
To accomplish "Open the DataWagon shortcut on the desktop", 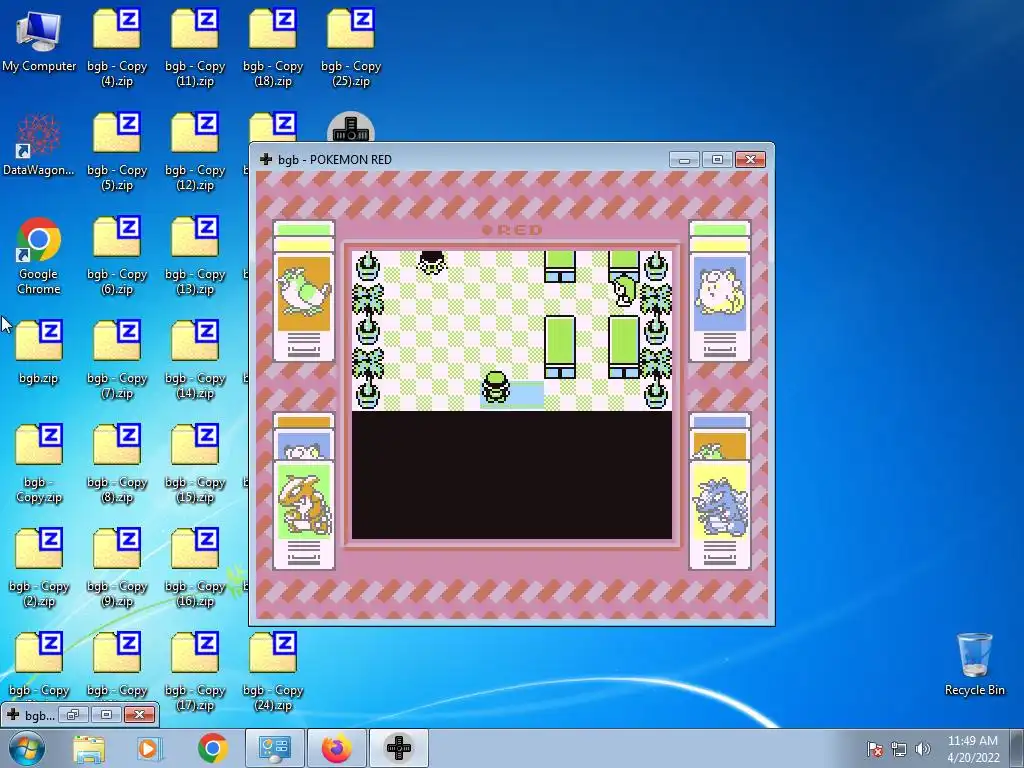I will point(39,144).
